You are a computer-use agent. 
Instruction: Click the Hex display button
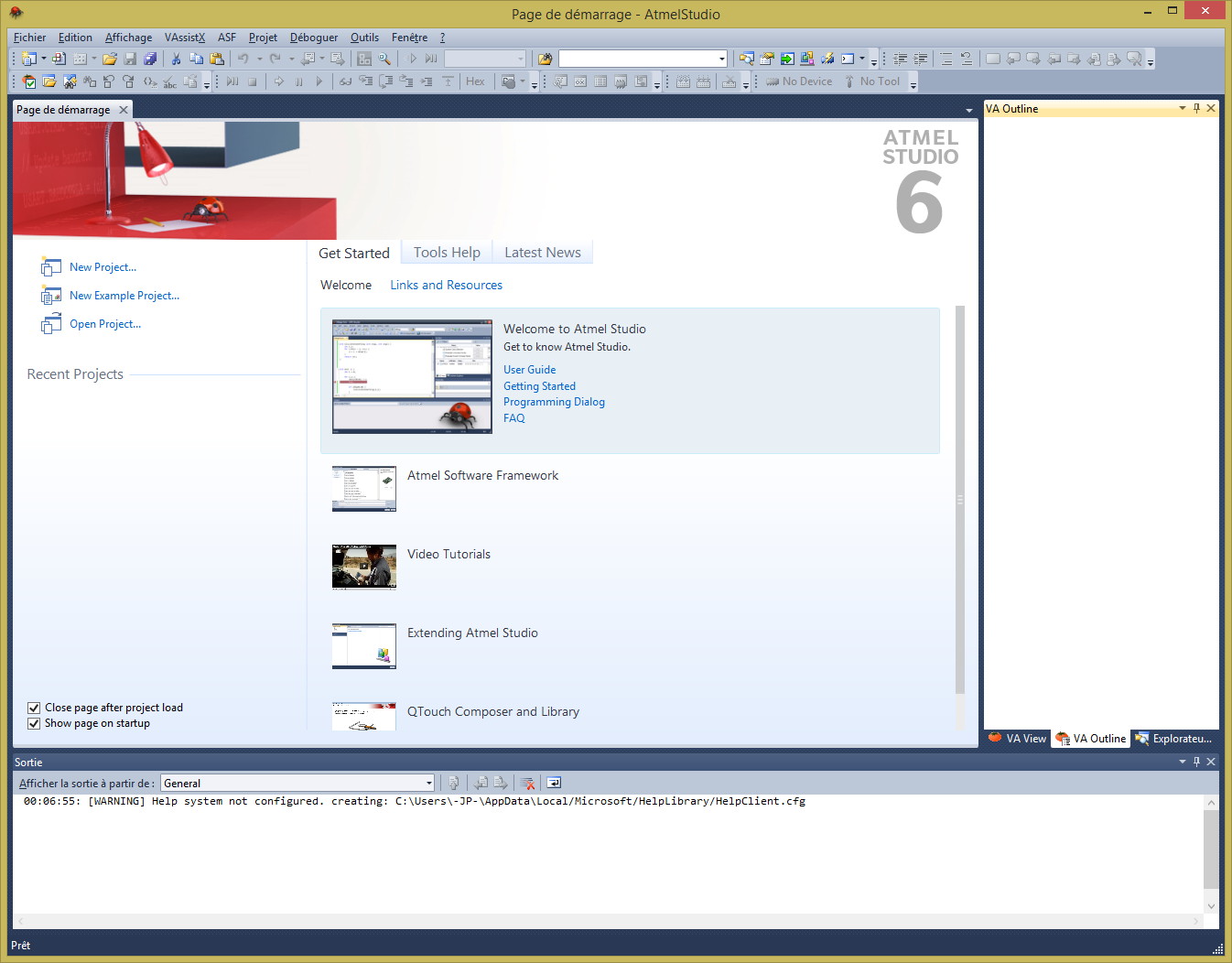pos(475,81)
